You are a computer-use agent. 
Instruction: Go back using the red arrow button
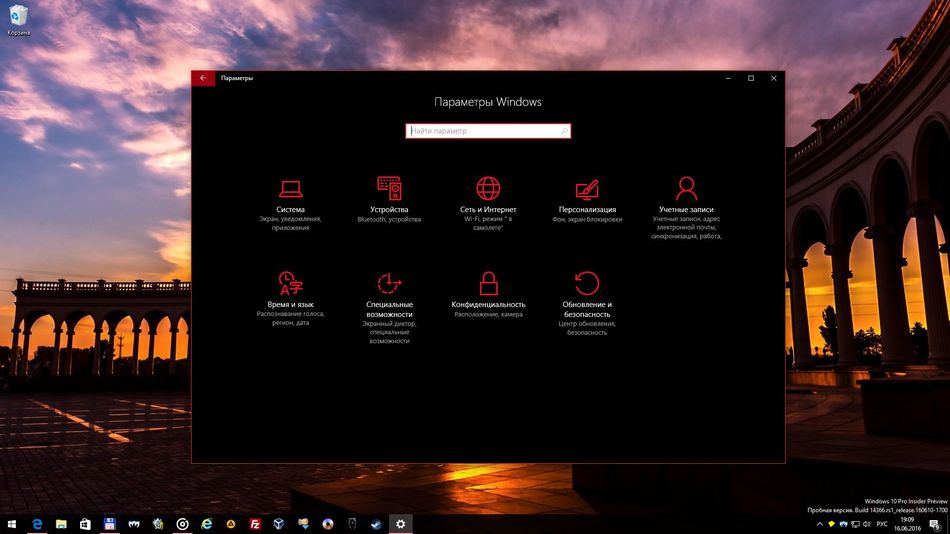coord(203,78)
